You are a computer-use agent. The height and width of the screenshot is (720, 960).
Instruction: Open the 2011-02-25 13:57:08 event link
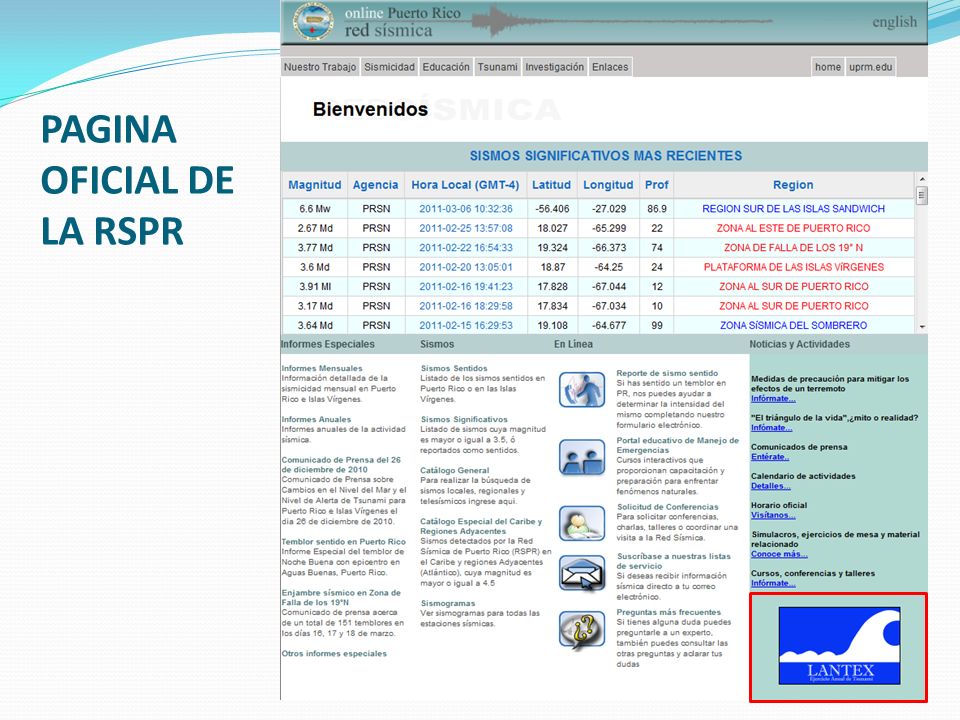(x=466, y=228)
